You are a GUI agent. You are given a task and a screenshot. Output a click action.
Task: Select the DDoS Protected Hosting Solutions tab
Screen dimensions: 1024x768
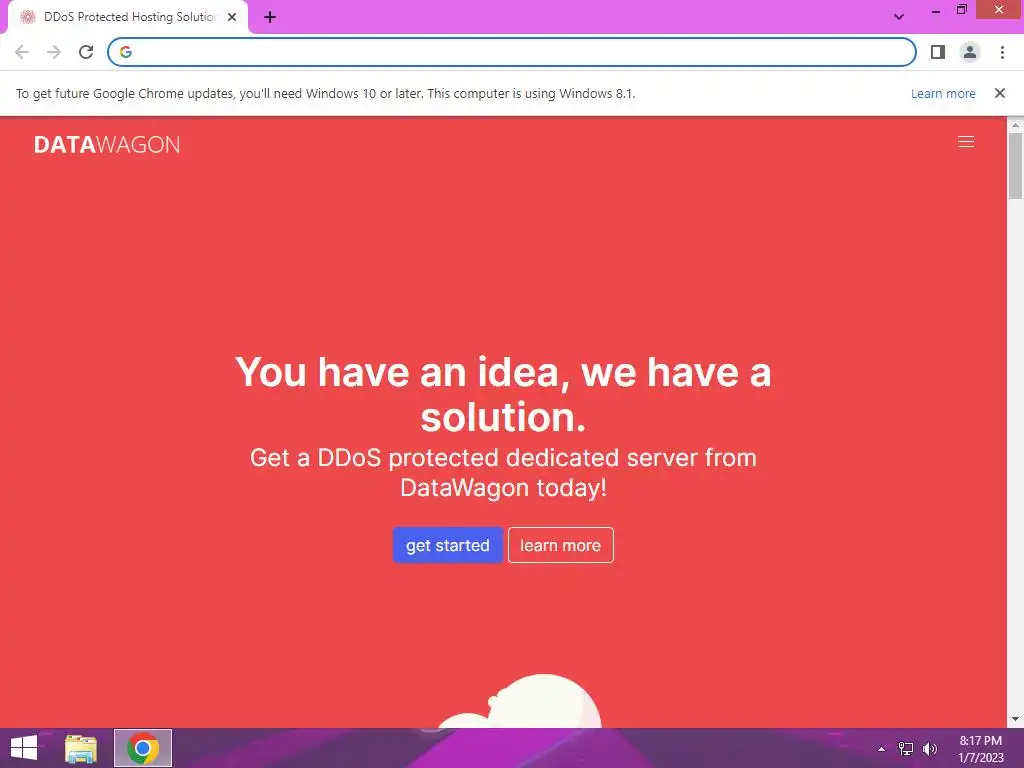click(x=128, y=18)
